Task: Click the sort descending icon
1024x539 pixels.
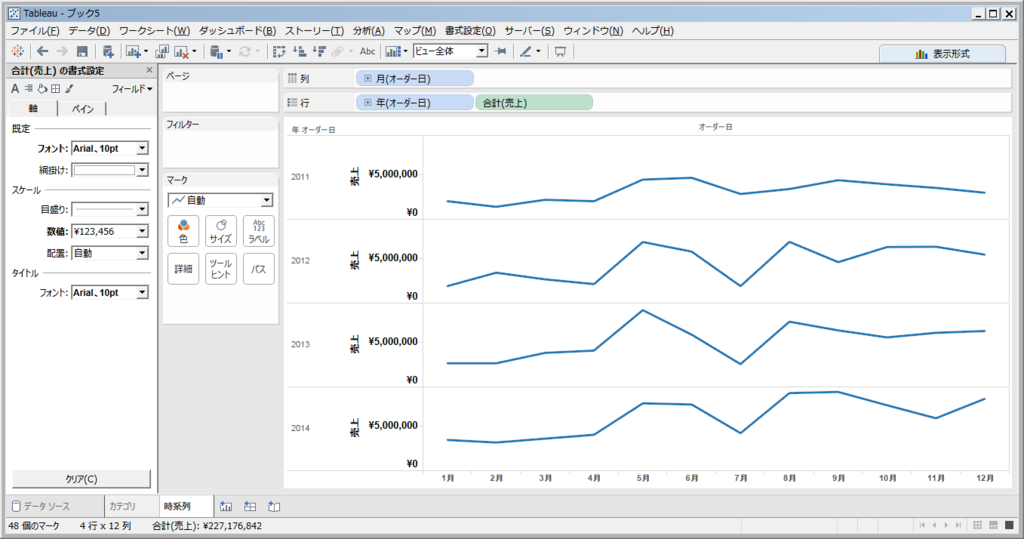Action: point(319,51)
